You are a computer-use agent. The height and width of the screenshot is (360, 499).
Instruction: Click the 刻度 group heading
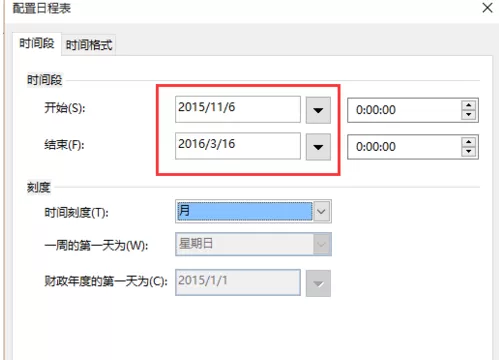coord(39,187)
